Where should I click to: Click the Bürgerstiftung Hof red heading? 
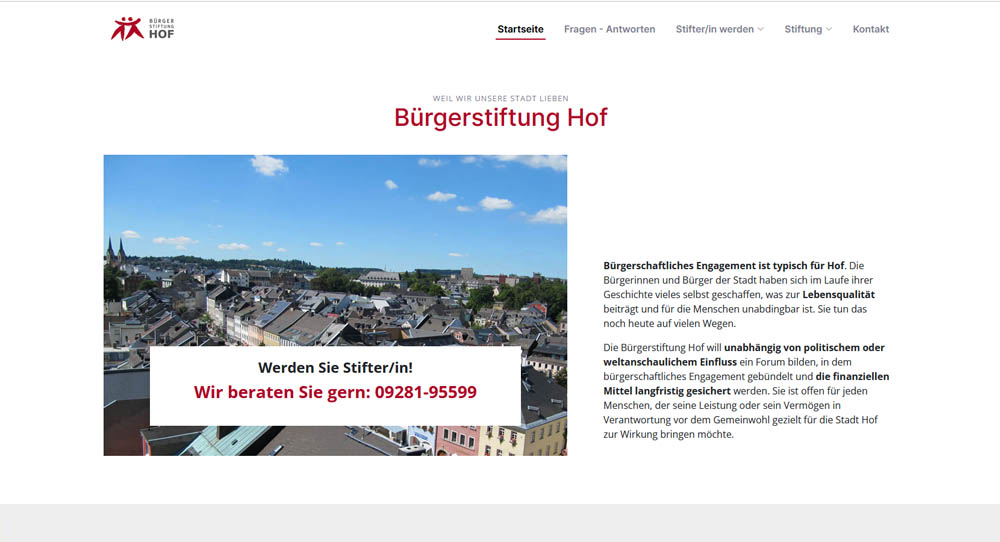click(x=501, y=117)
